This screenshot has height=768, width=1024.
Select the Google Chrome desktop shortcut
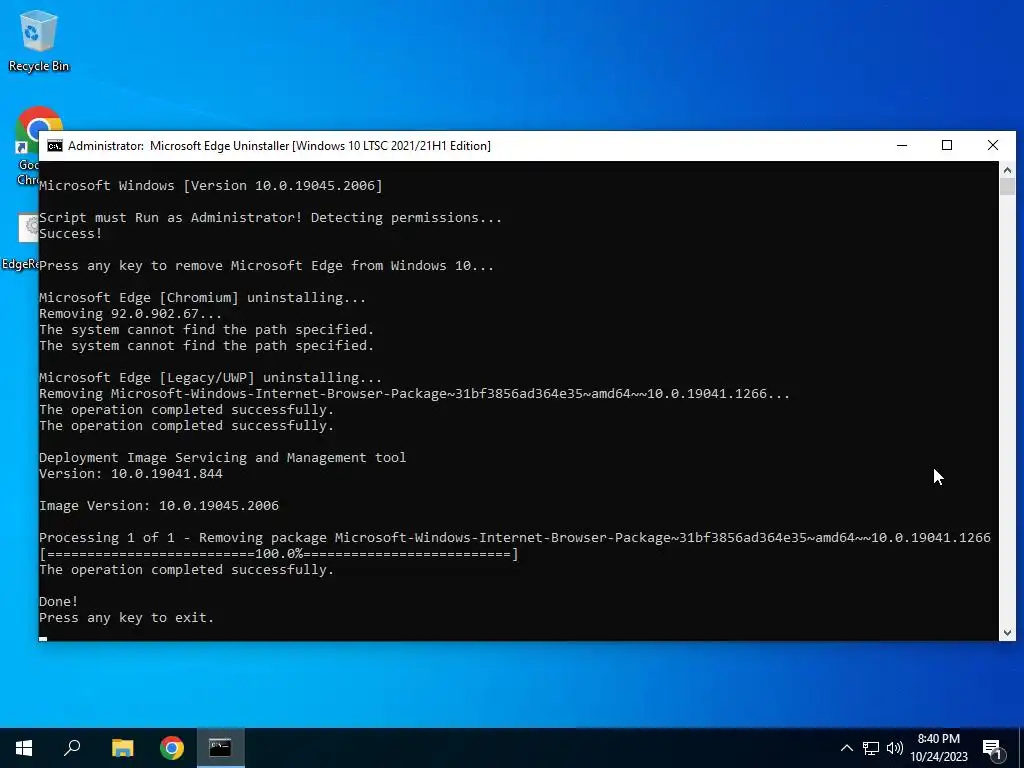tap(26, 145)
